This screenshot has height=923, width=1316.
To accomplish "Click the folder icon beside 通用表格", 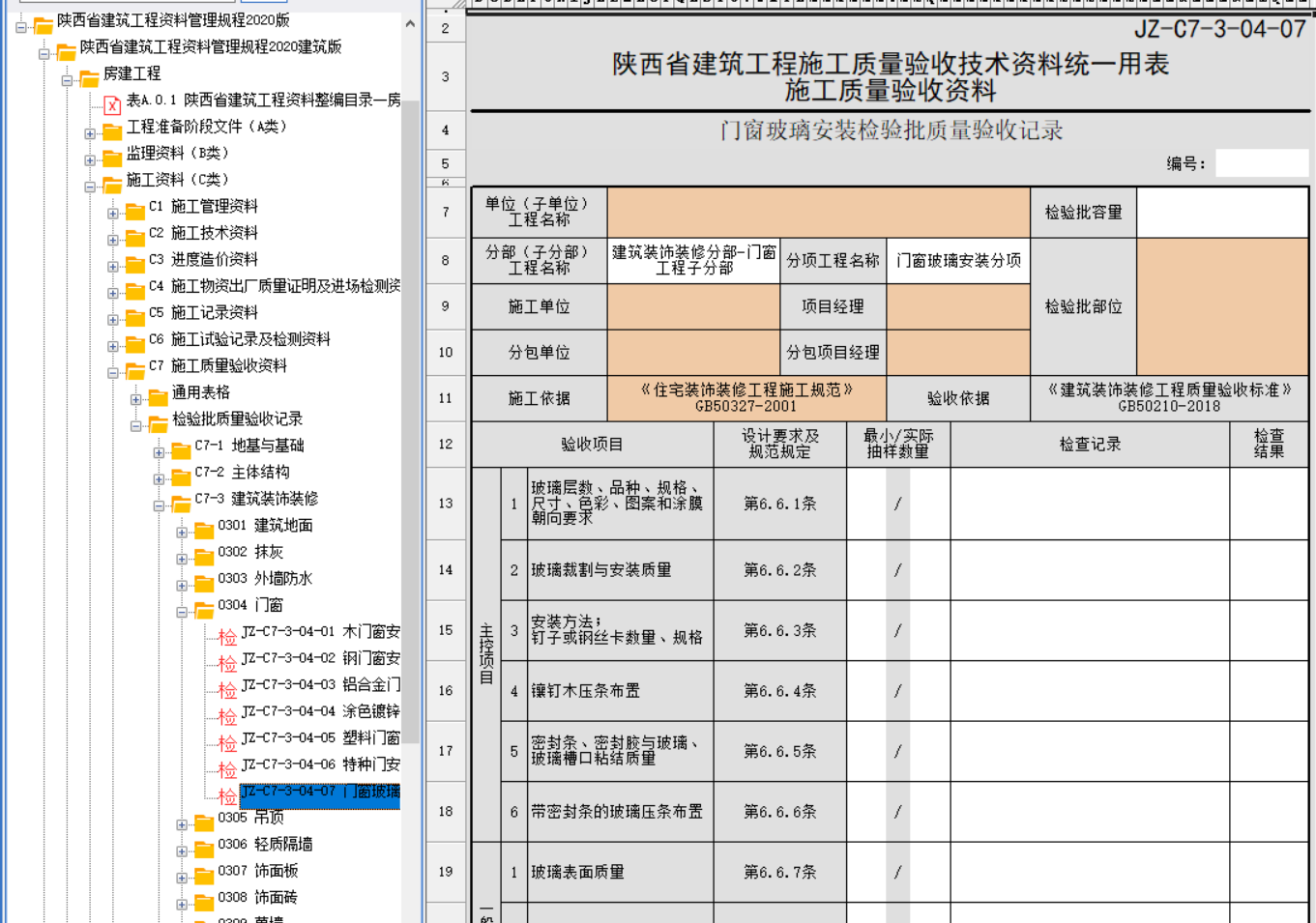I will click(x=158, y=396).
